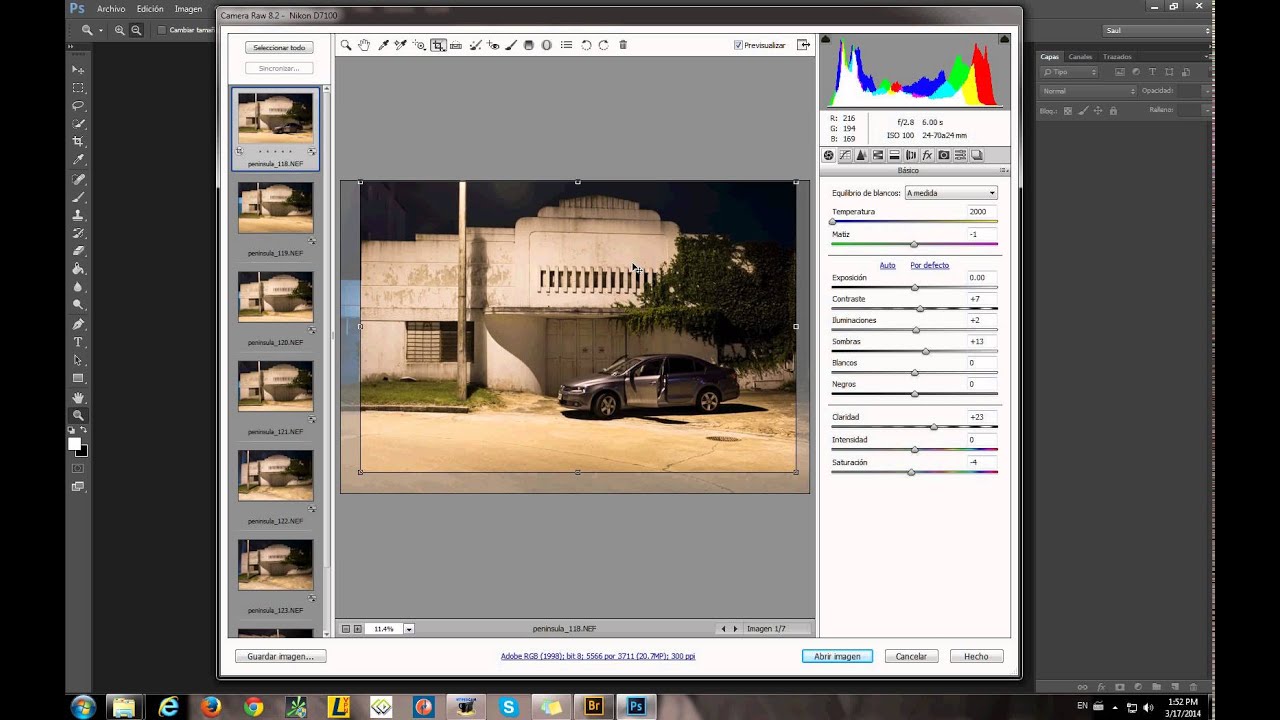Rotate image counterclockwise
Screen dimensions: 1280x720
pos(587,45)
